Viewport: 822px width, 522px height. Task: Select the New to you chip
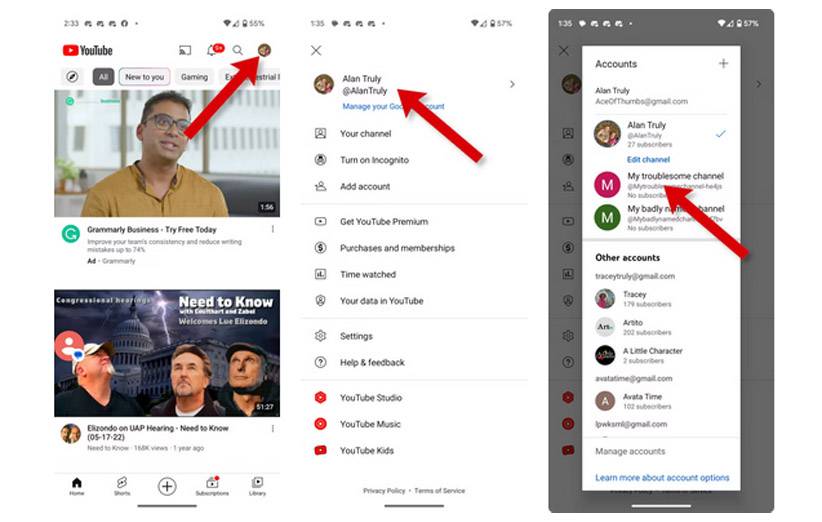(144, 77)
